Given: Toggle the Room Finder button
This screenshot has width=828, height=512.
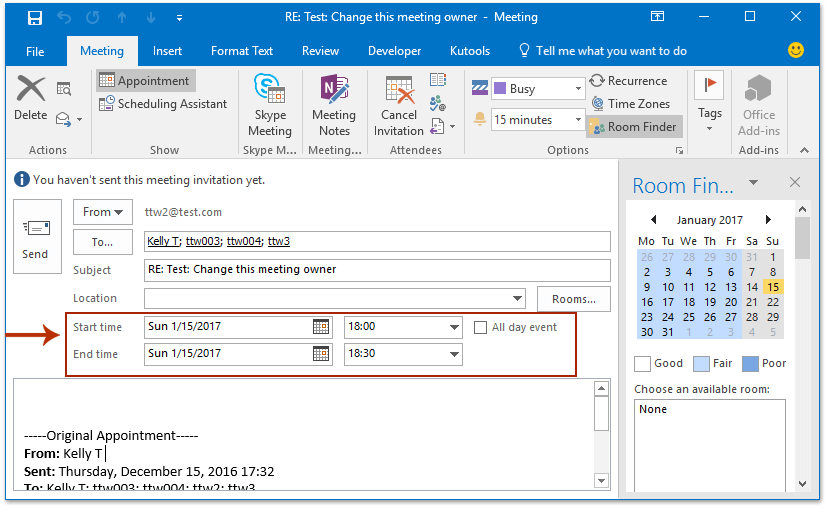Looking at the screenshot, I should pyautogui.click(x=633, y=127).
